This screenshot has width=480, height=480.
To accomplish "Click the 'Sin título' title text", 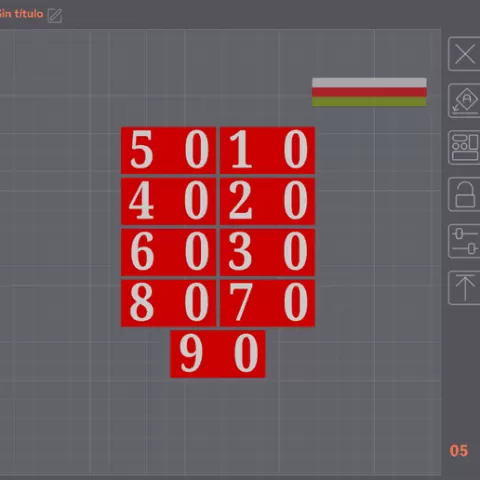I will 21,14.
